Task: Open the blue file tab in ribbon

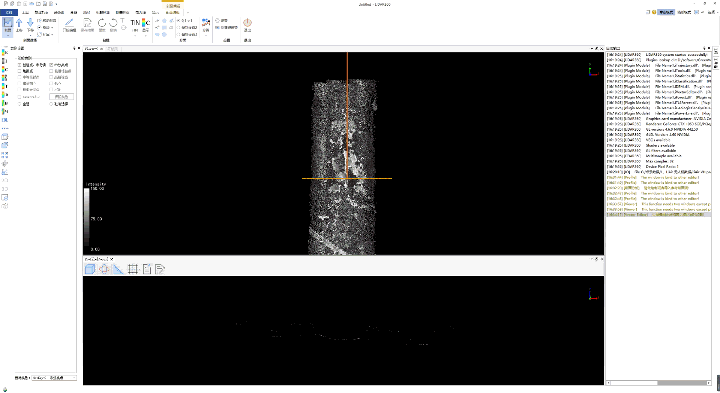Action: (x=9, y=12)
